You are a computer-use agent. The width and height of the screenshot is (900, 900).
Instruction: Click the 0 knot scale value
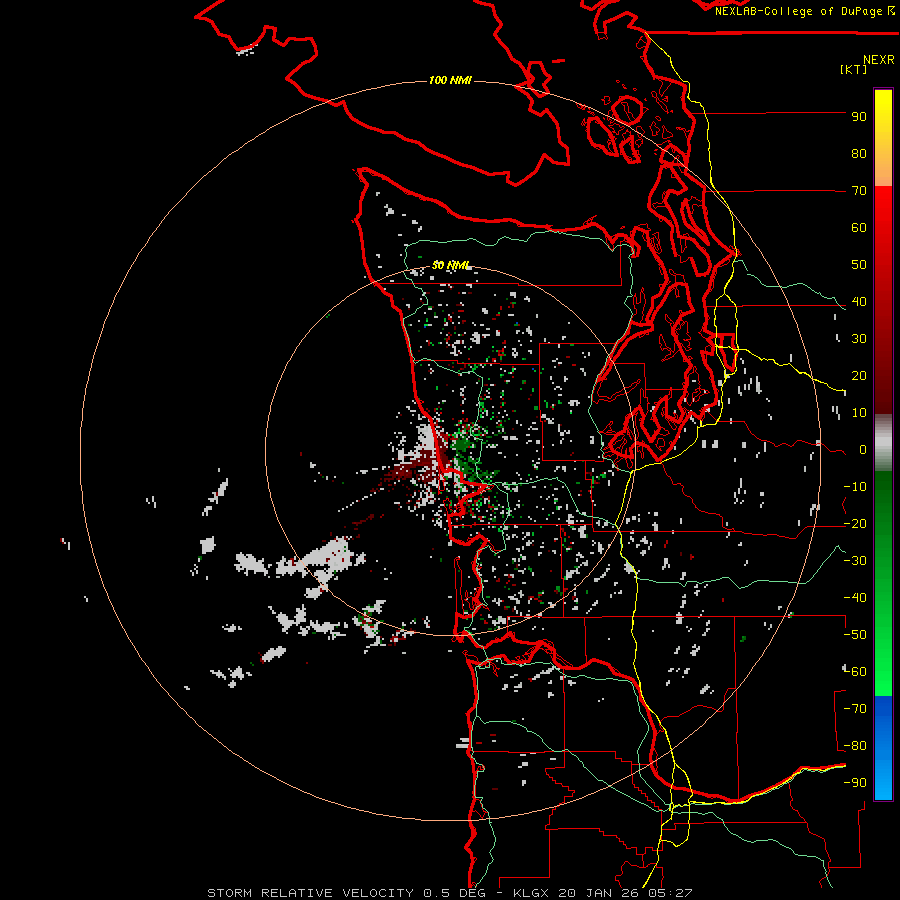pyautogui.click(x=863, y=450)
